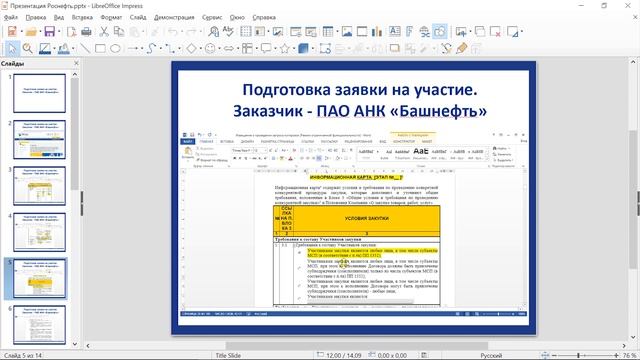The width and height of the screenshot is (640, 360).
Task: Click the zoom in plus button
Action: [x=616, y=356]
